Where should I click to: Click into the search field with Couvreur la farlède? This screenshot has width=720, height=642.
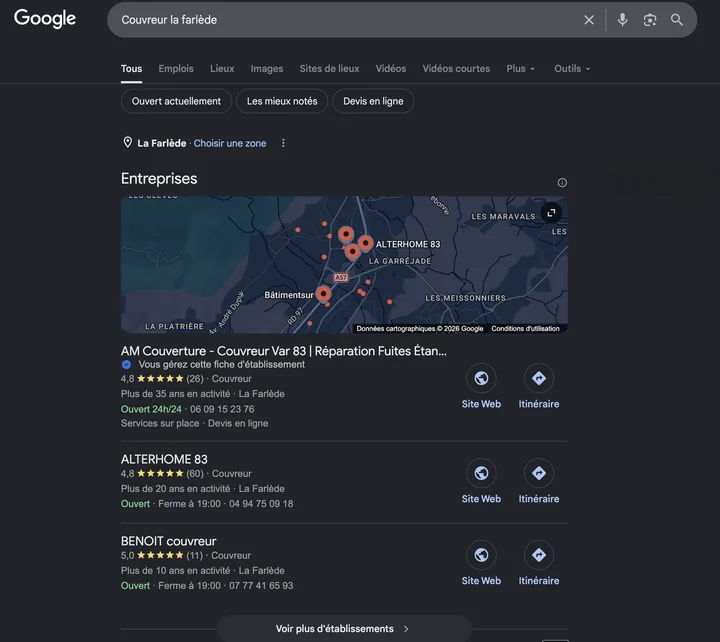(344, 20)
